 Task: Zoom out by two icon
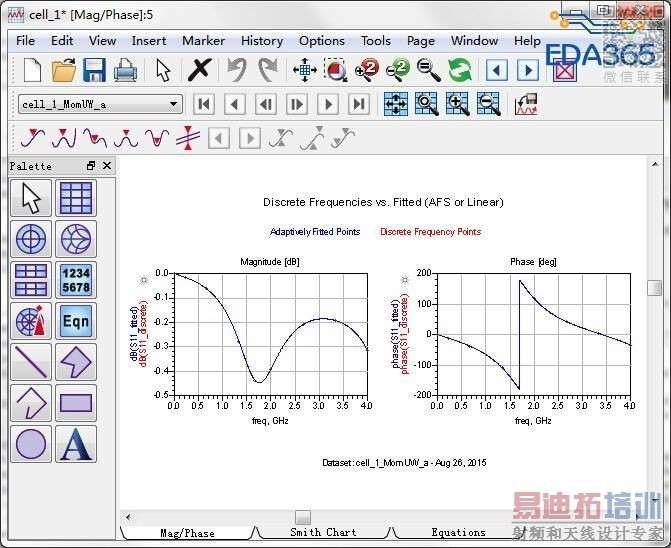pos(398,70)
